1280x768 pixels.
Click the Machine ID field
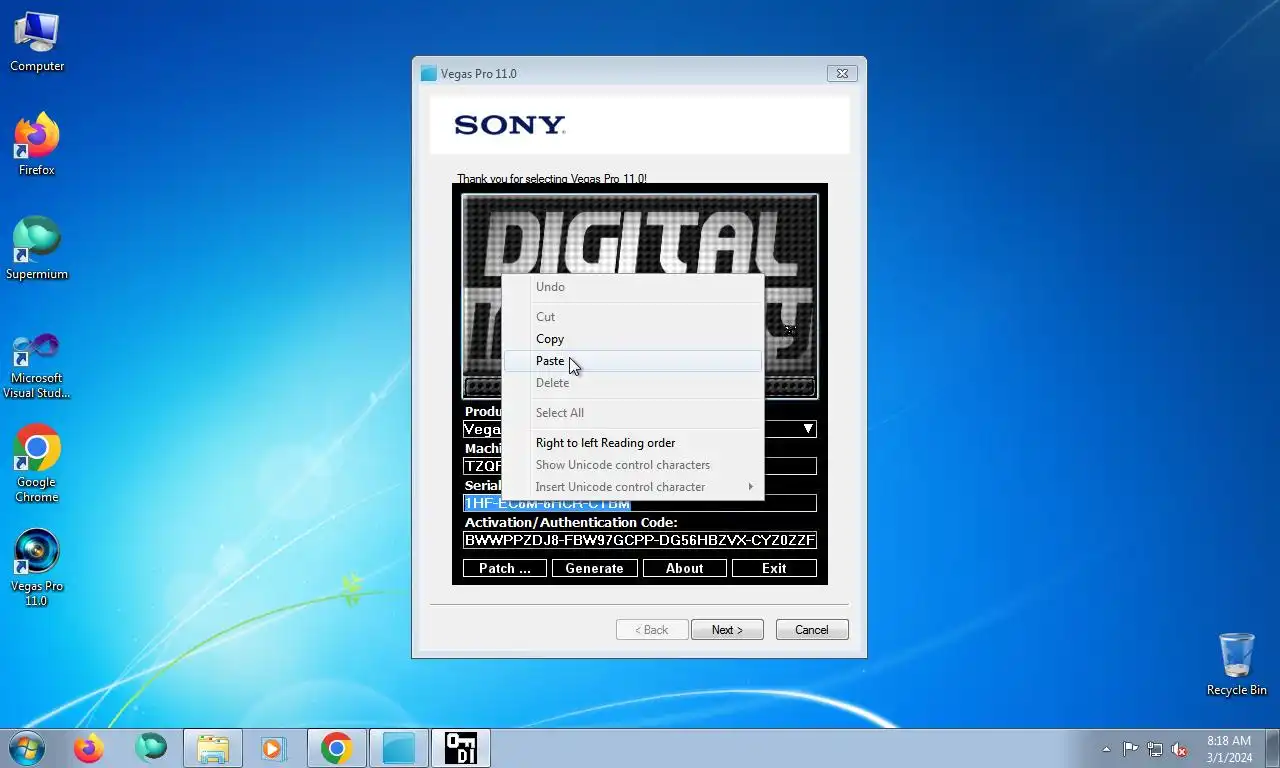[x=640, y=466]
